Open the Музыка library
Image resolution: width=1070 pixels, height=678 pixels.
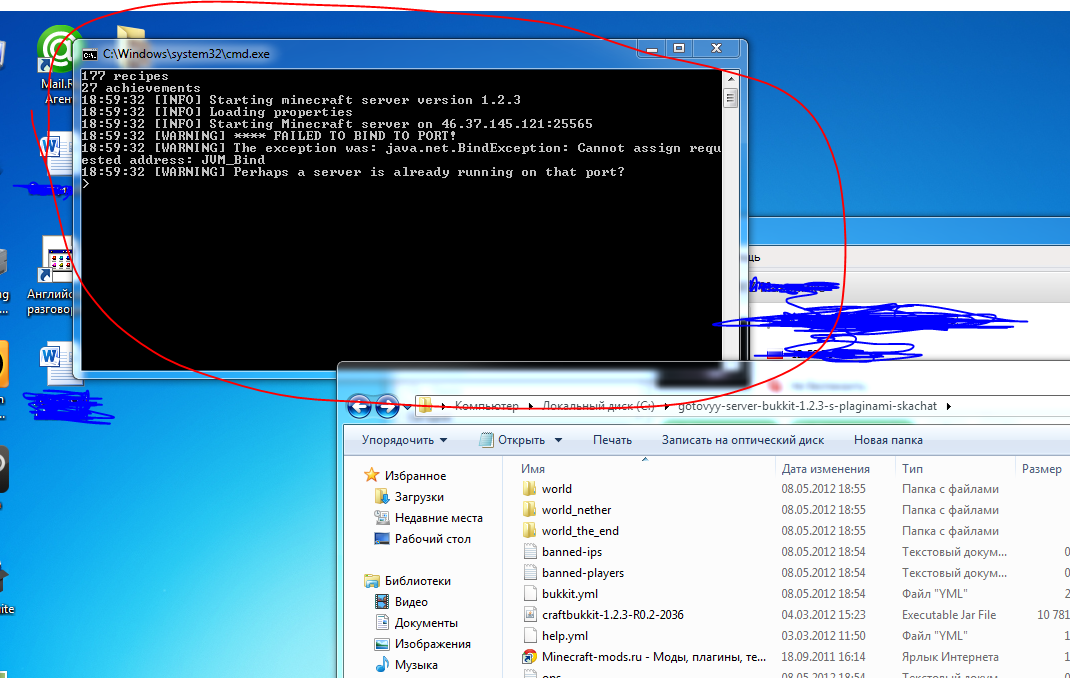[416, 665]
